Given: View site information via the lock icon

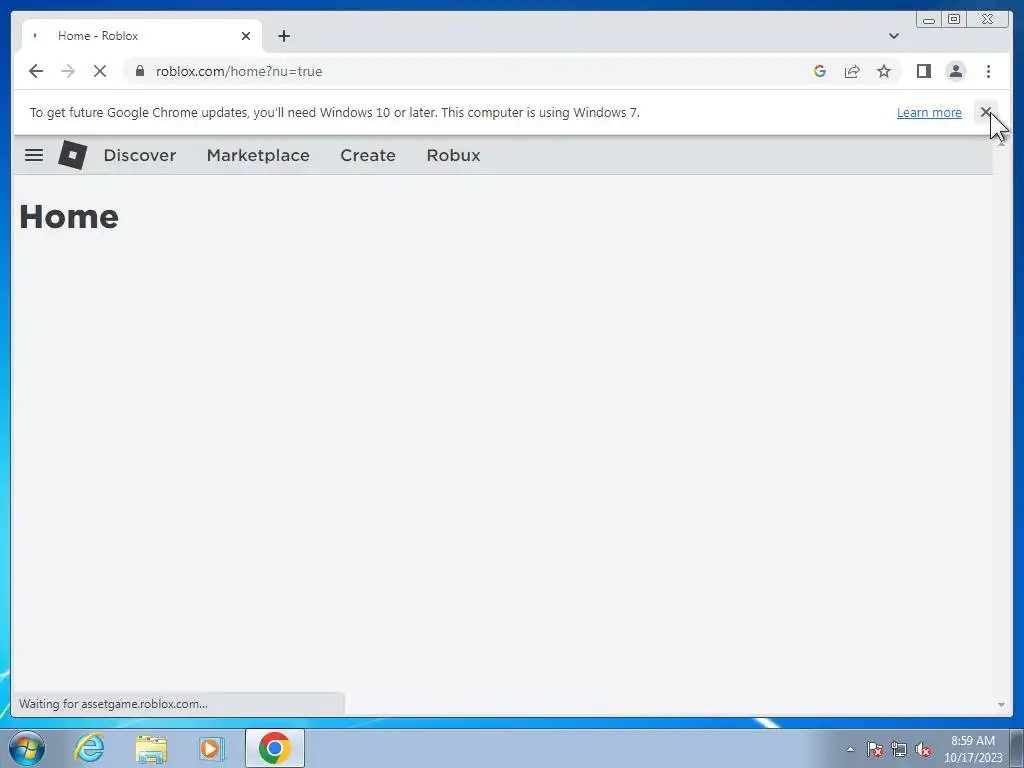Looking at the screenshot, I should coord(140,71).
